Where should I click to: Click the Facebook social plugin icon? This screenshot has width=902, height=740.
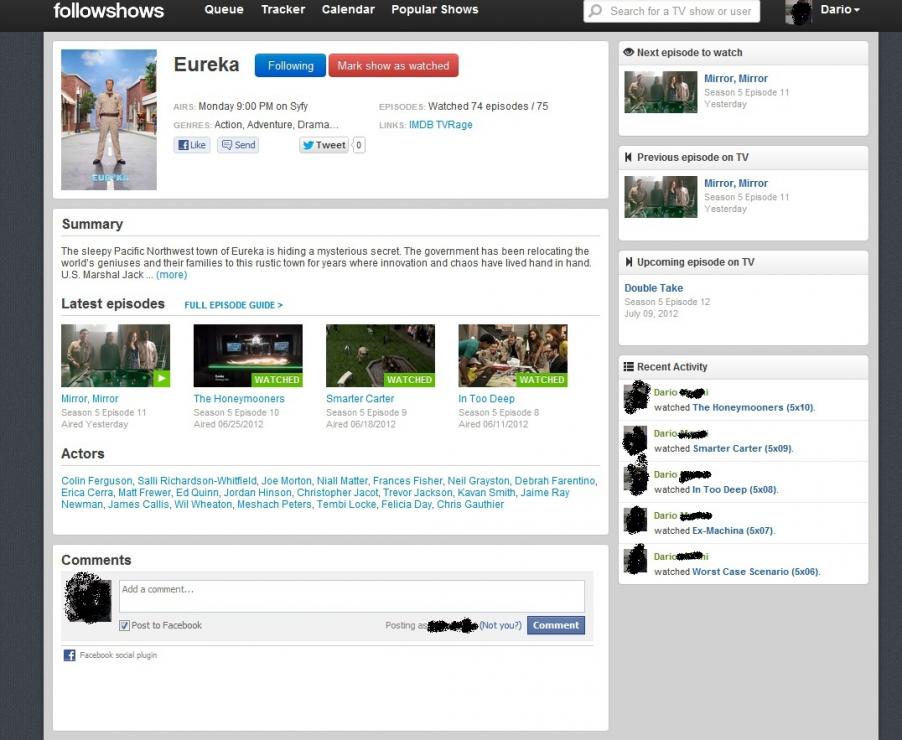pyautogui.click(x=69, y=655)
